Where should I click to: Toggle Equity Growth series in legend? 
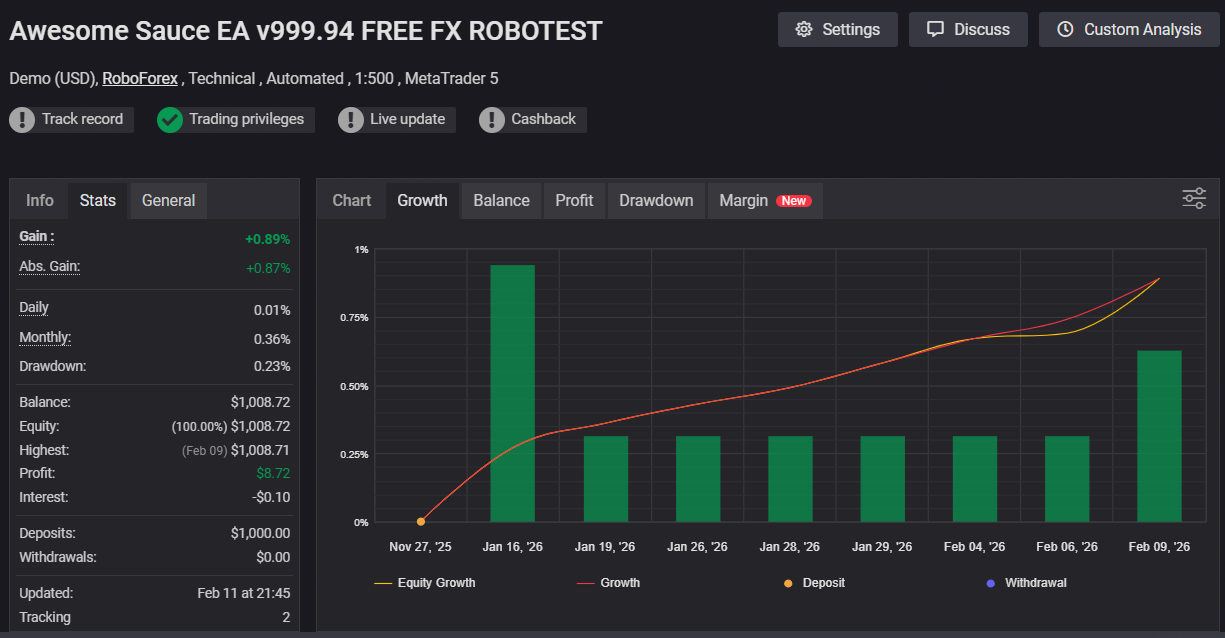click(425, 582)
